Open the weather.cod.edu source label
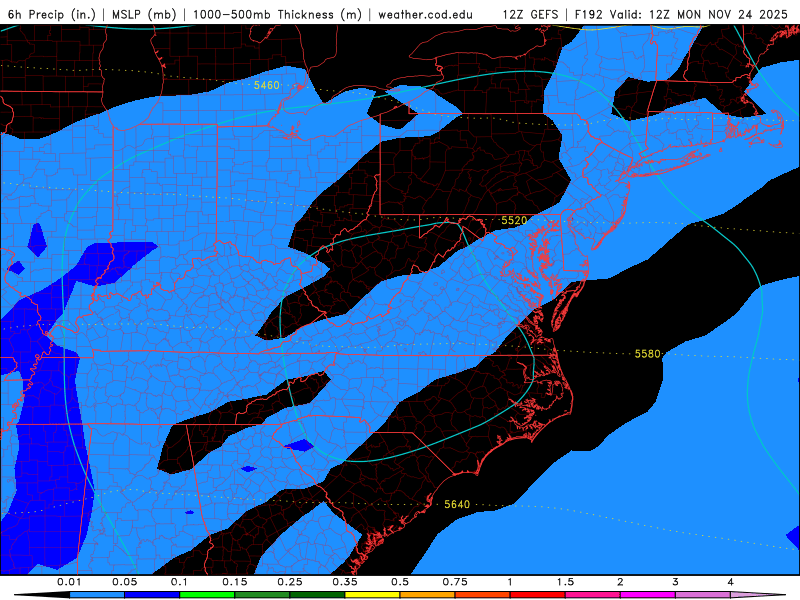800x600 pixels. [425, 14]
